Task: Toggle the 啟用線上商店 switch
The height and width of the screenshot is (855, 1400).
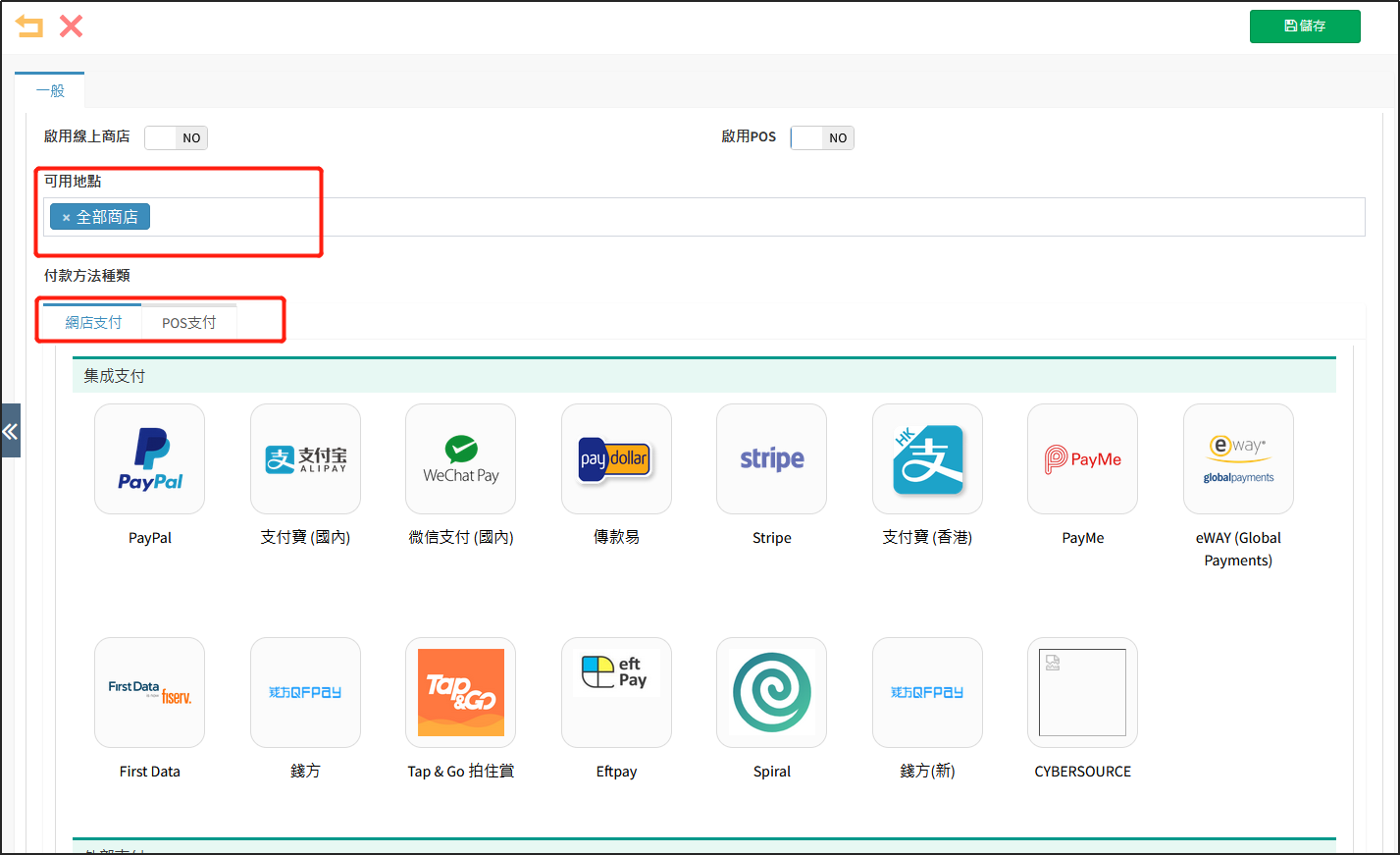Action: (176, 138)
